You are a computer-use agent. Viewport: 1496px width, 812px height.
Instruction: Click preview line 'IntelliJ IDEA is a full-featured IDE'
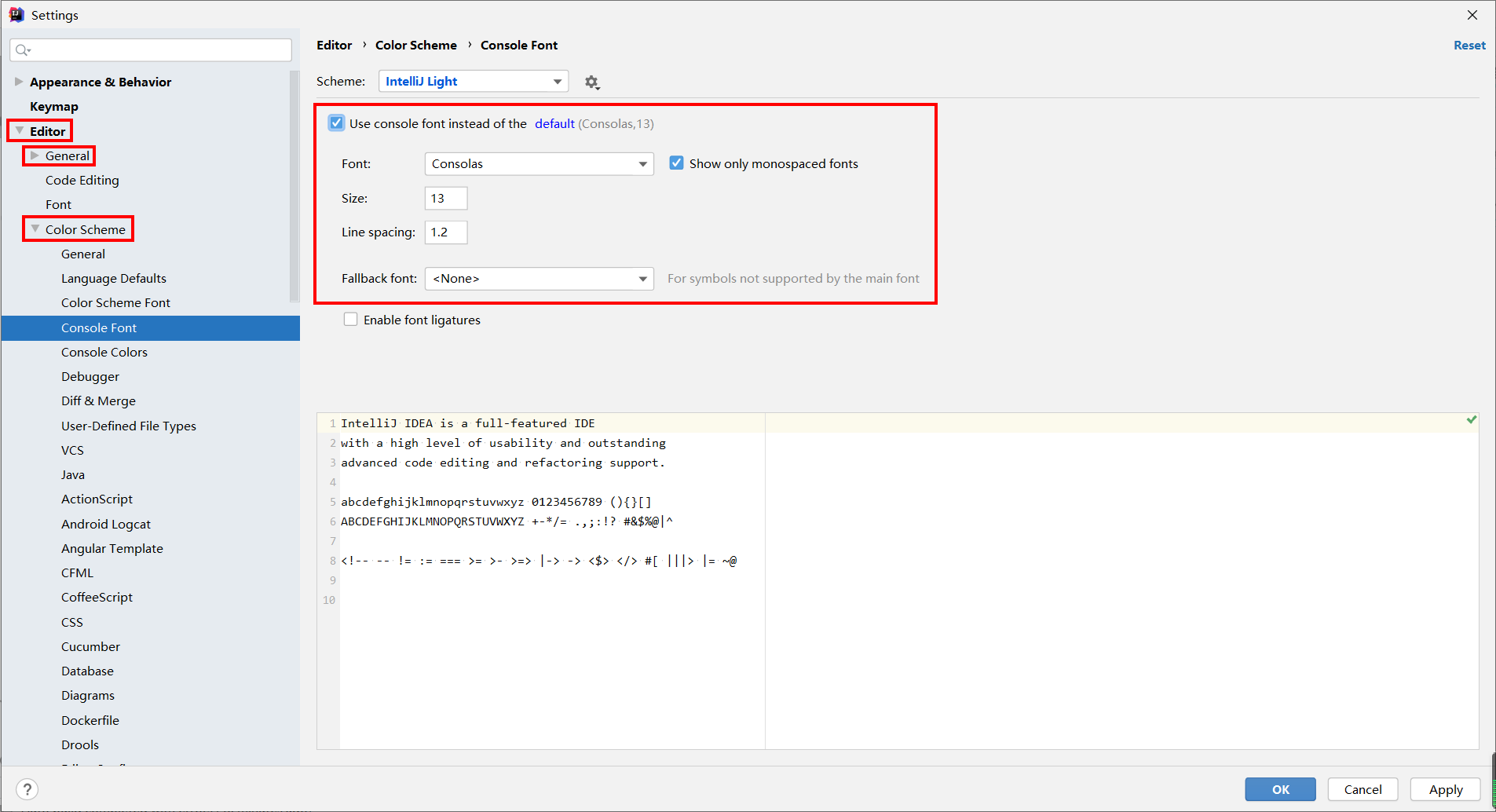tap(468, 423)
